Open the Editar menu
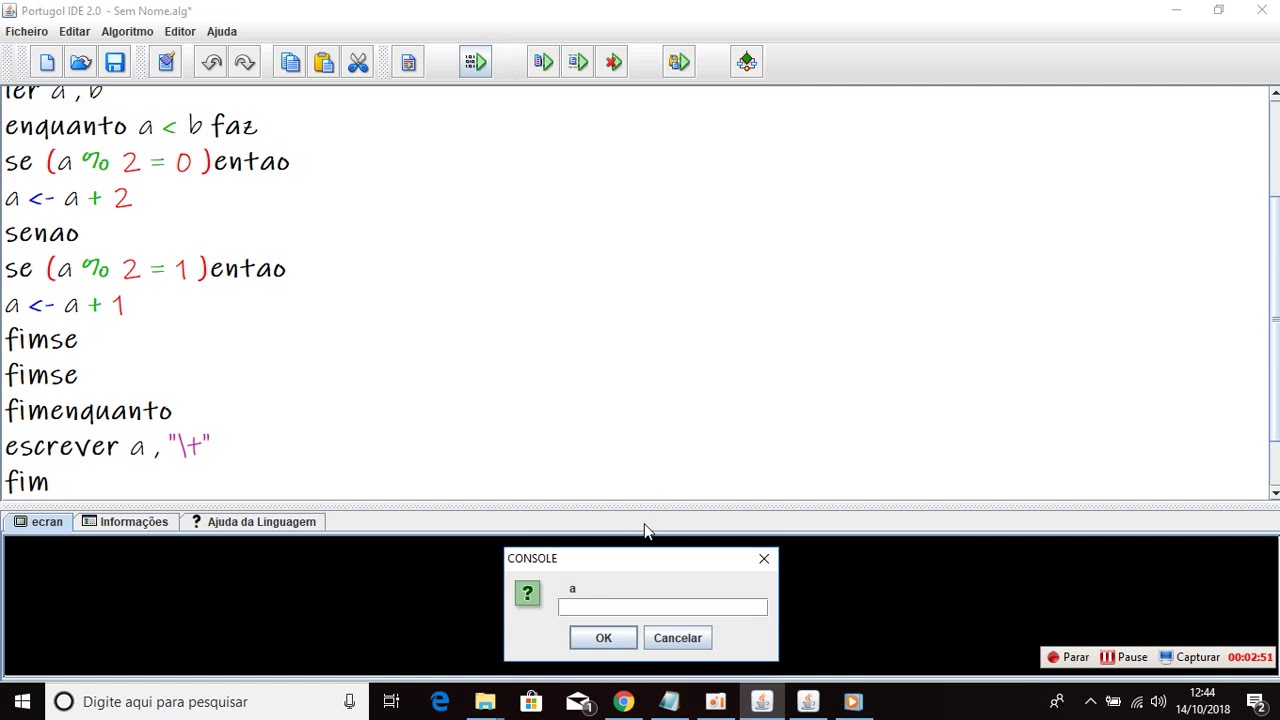Image resolution: width=1280 pixels, height=720 pixels. coord(74,32)
